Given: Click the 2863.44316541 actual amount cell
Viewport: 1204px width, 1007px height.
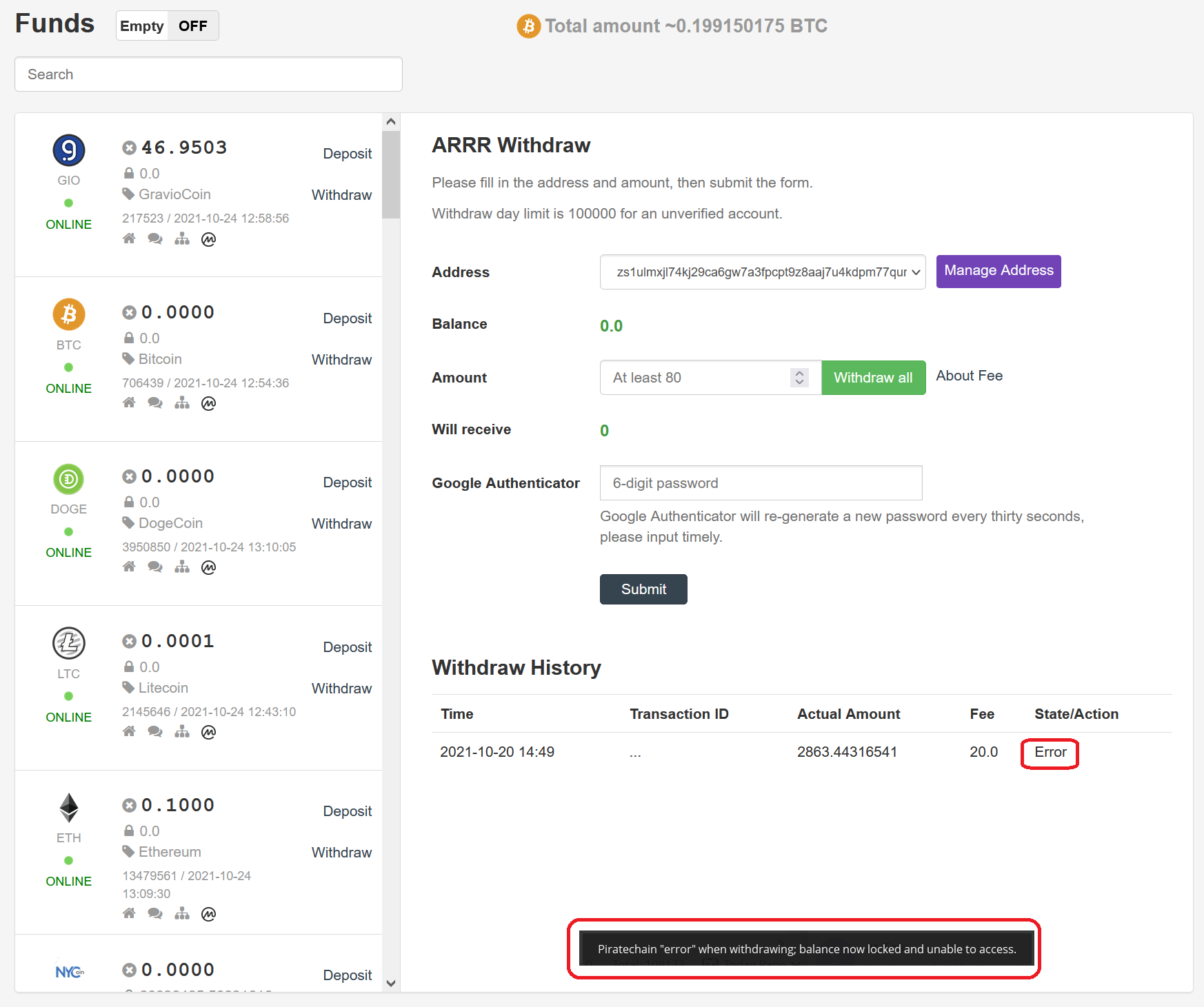Looking at the screenshot, I should click(847, 752).
